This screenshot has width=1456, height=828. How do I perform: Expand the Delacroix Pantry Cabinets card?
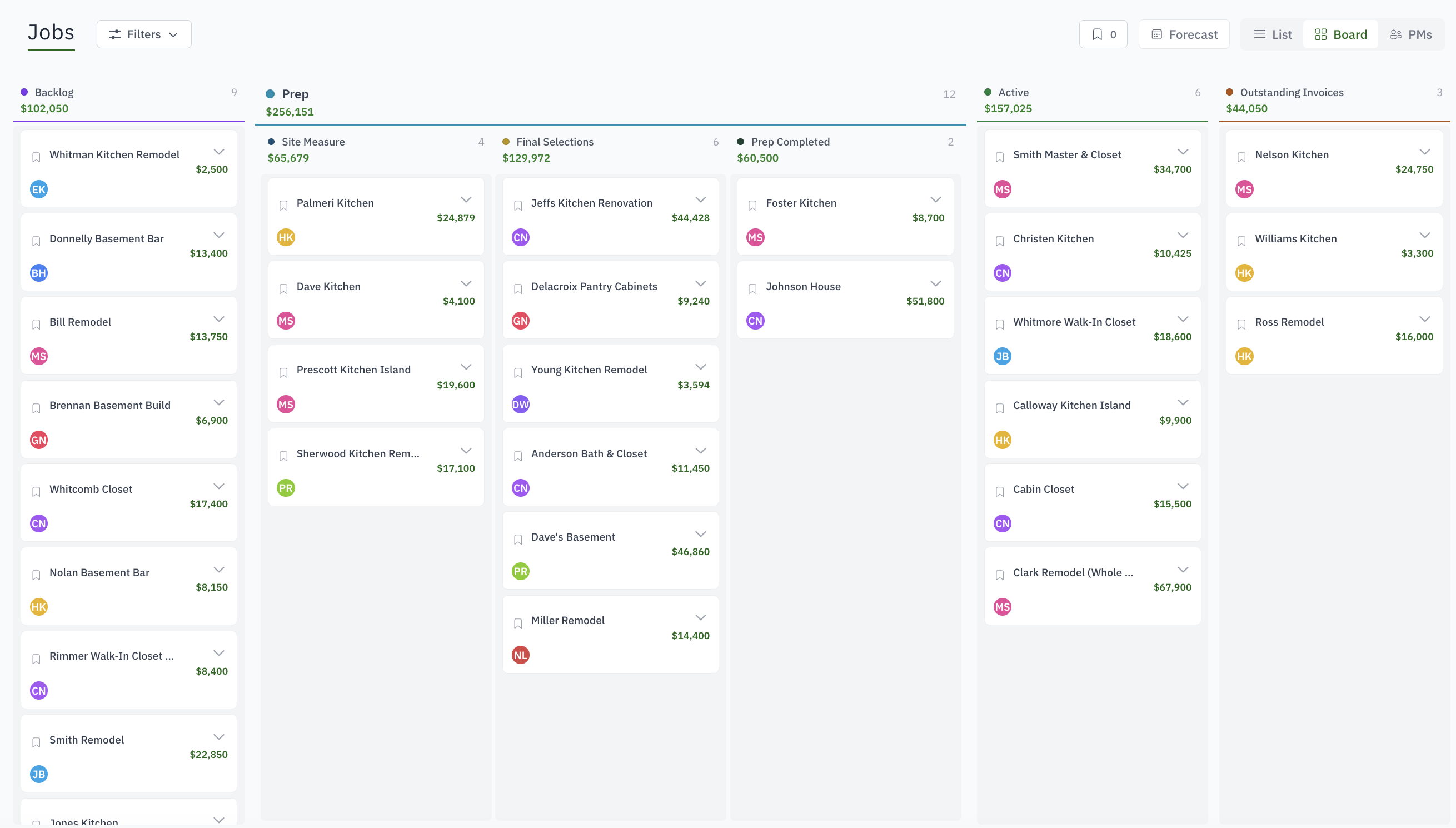point(701,284)
